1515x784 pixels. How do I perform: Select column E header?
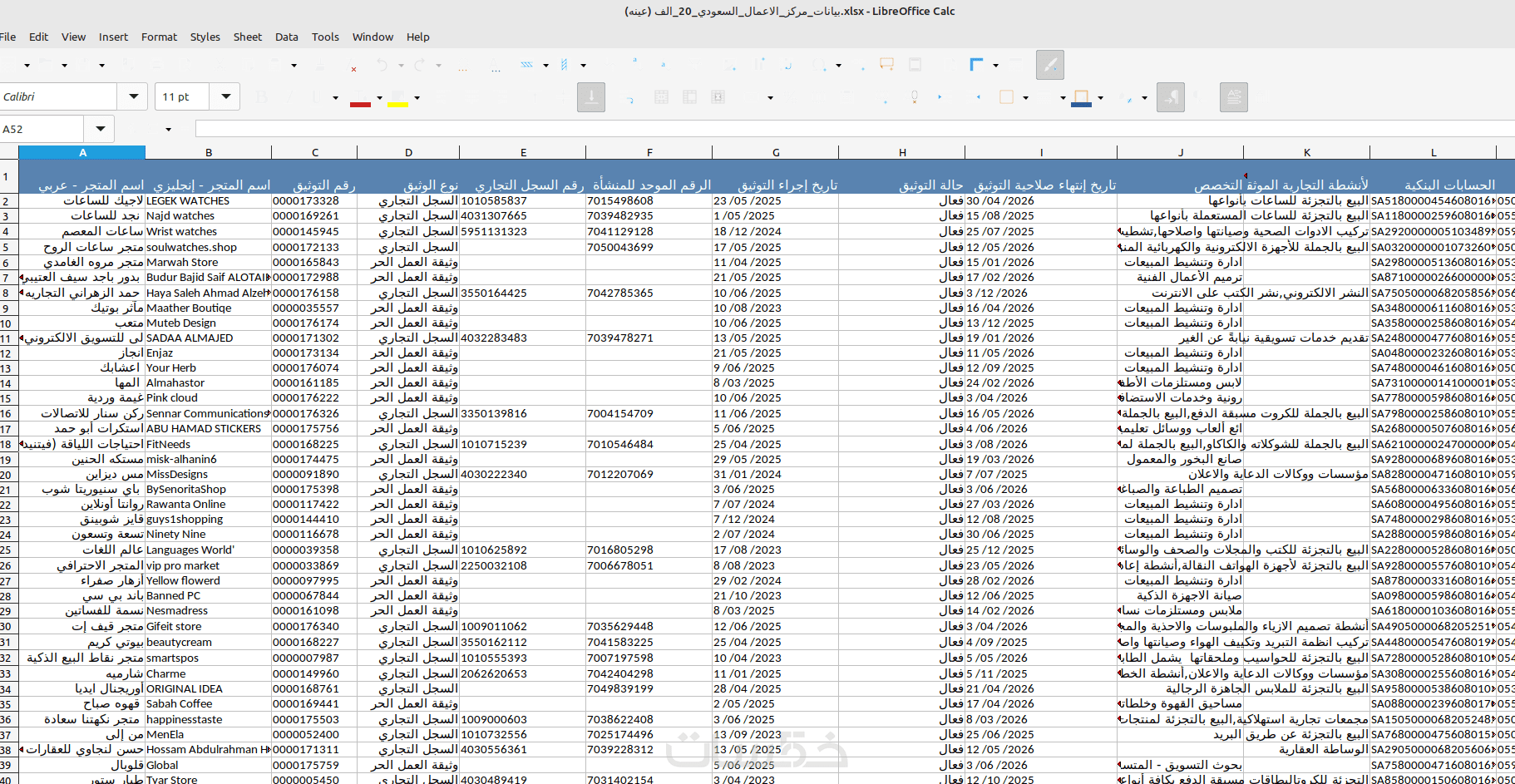pos(523,152)
